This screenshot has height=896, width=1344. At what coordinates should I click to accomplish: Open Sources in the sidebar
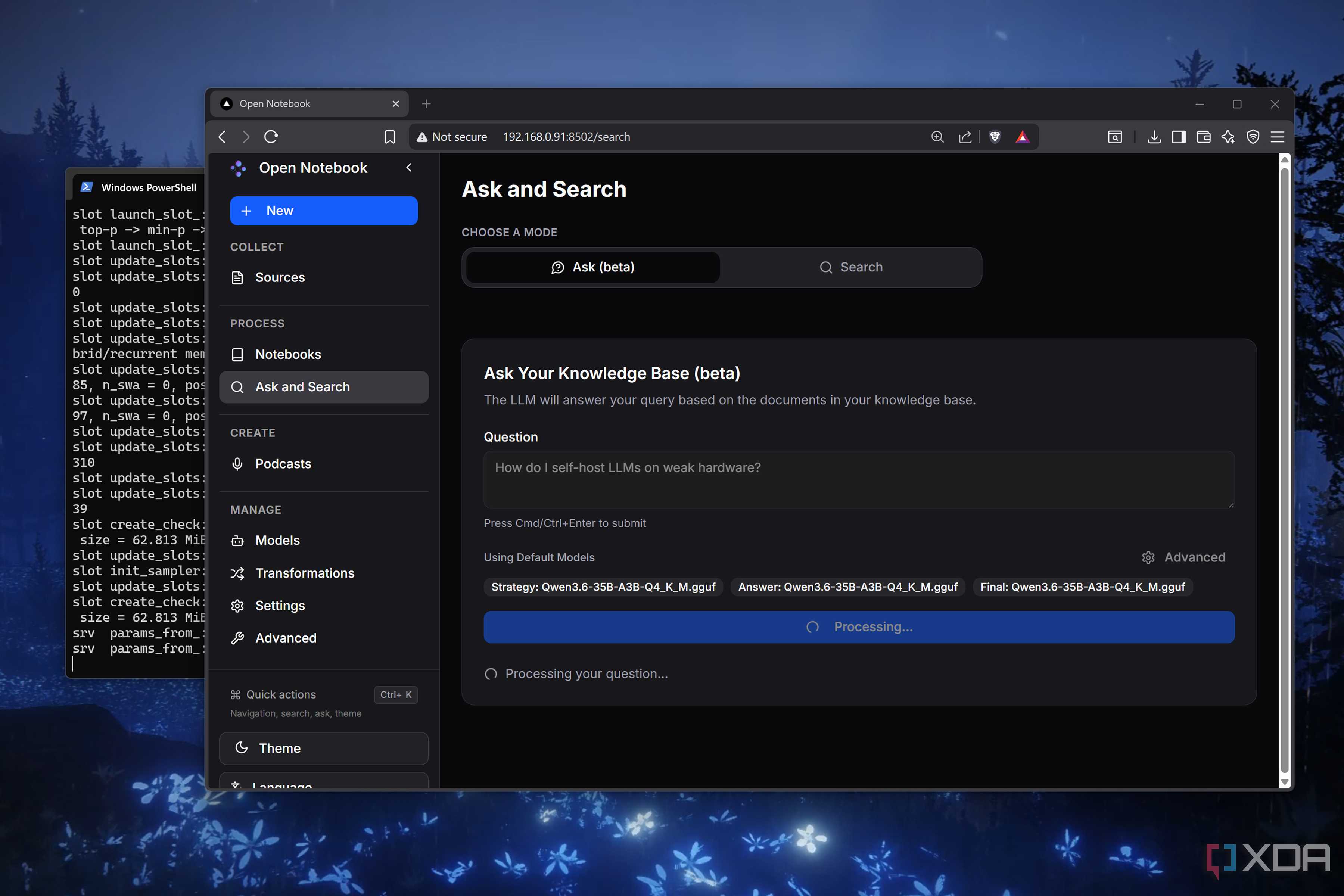point(323,278)
